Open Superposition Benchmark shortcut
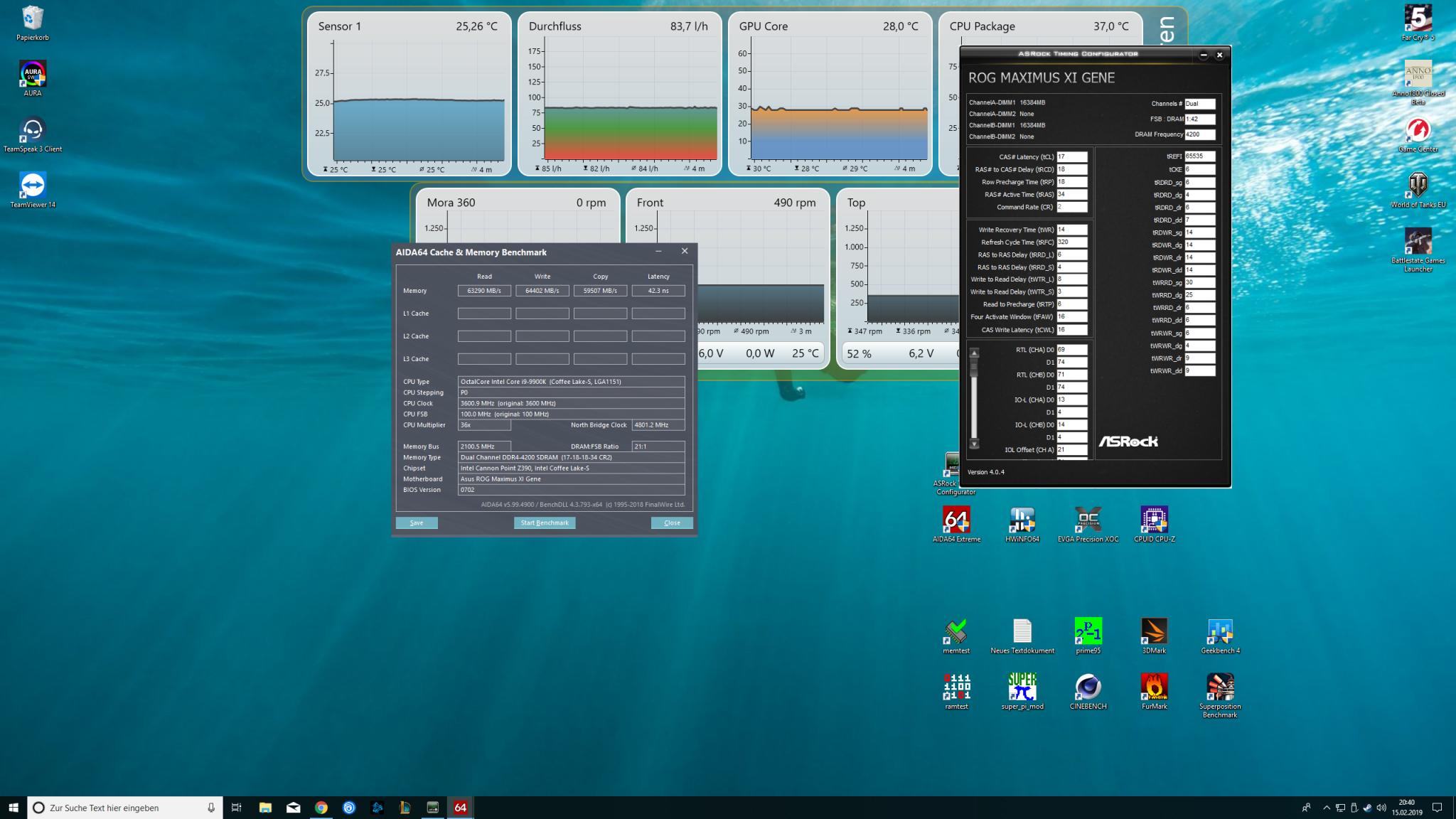The image size is (1456, 819). [1220, 696]
